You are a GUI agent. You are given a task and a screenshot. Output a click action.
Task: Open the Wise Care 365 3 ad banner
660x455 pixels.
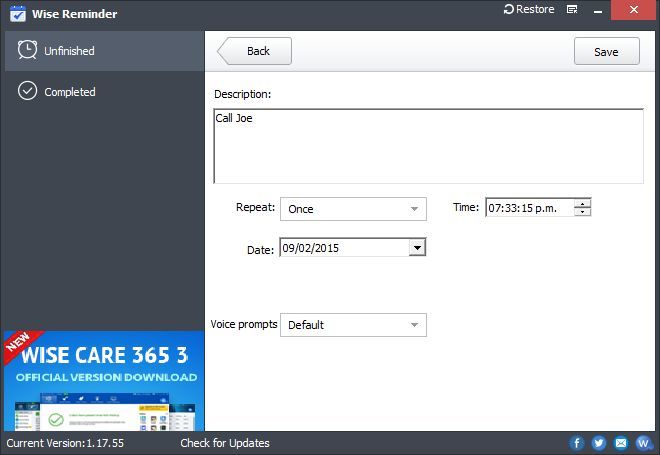(102, 381)
